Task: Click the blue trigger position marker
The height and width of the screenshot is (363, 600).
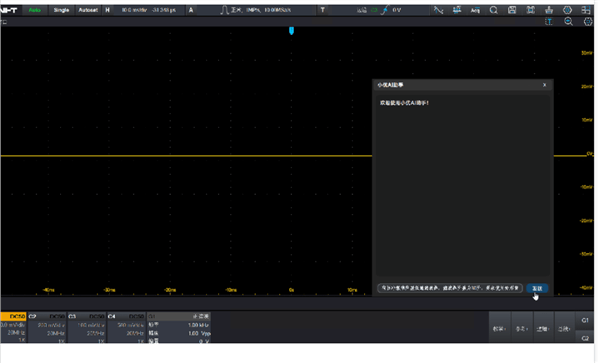Action: point(292,31)
